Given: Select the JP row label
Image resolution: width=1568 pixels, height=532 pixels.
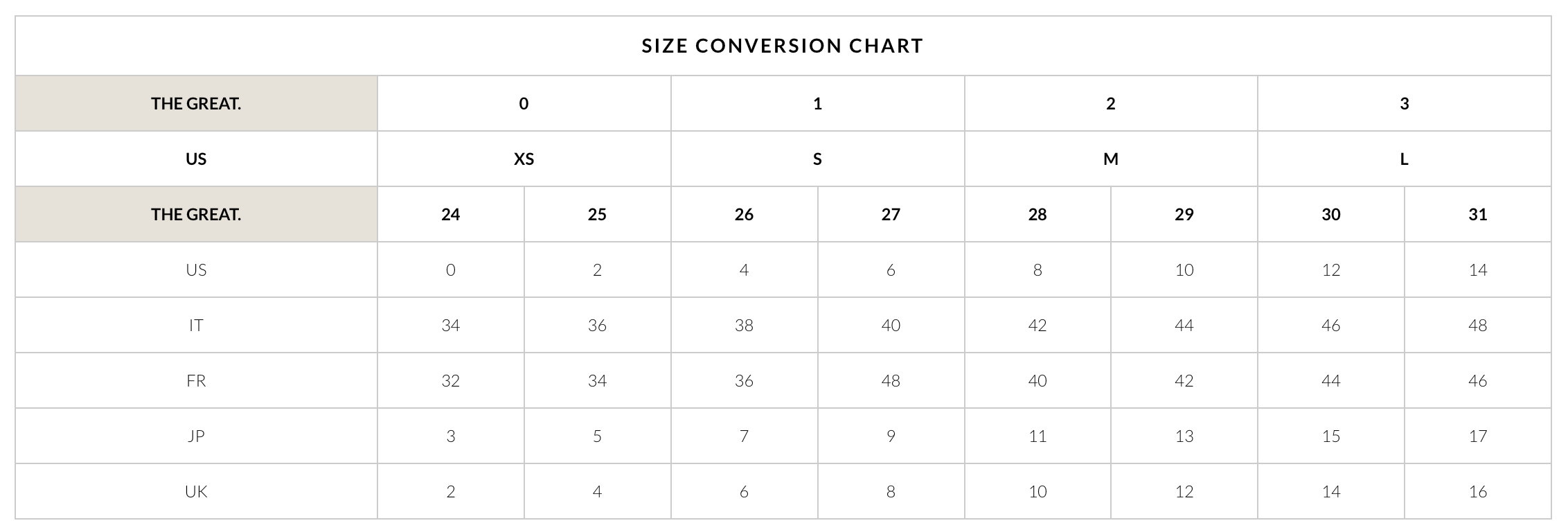Looking at the screenshot, I should pos(196,436).
